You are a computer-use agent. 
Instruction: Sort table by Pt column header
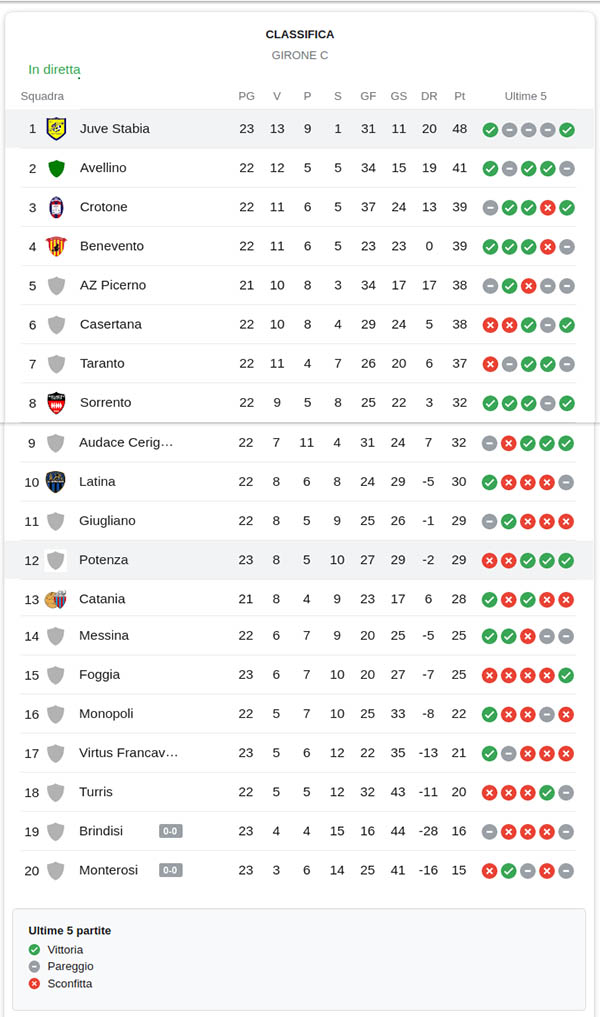(x=459, y=97)
